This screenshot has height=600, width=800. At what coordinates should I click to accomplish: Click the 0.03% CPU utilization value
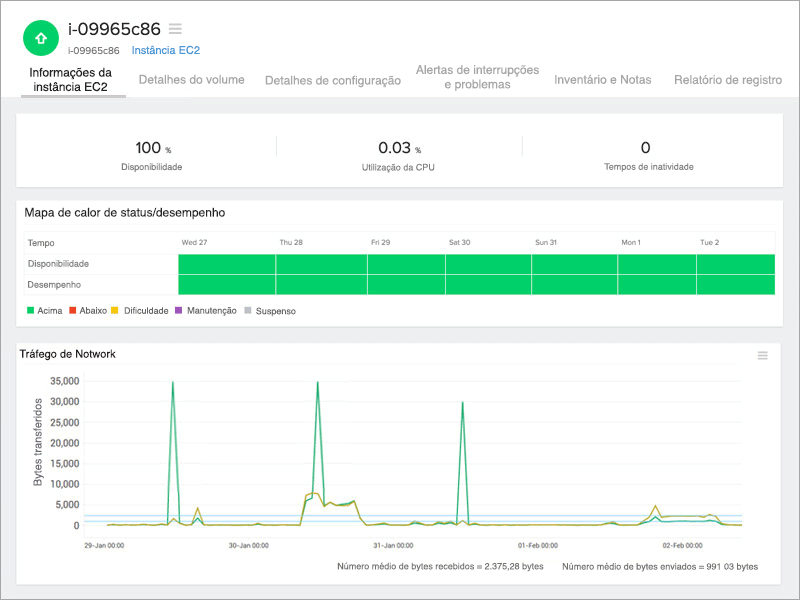pos(391,146)
